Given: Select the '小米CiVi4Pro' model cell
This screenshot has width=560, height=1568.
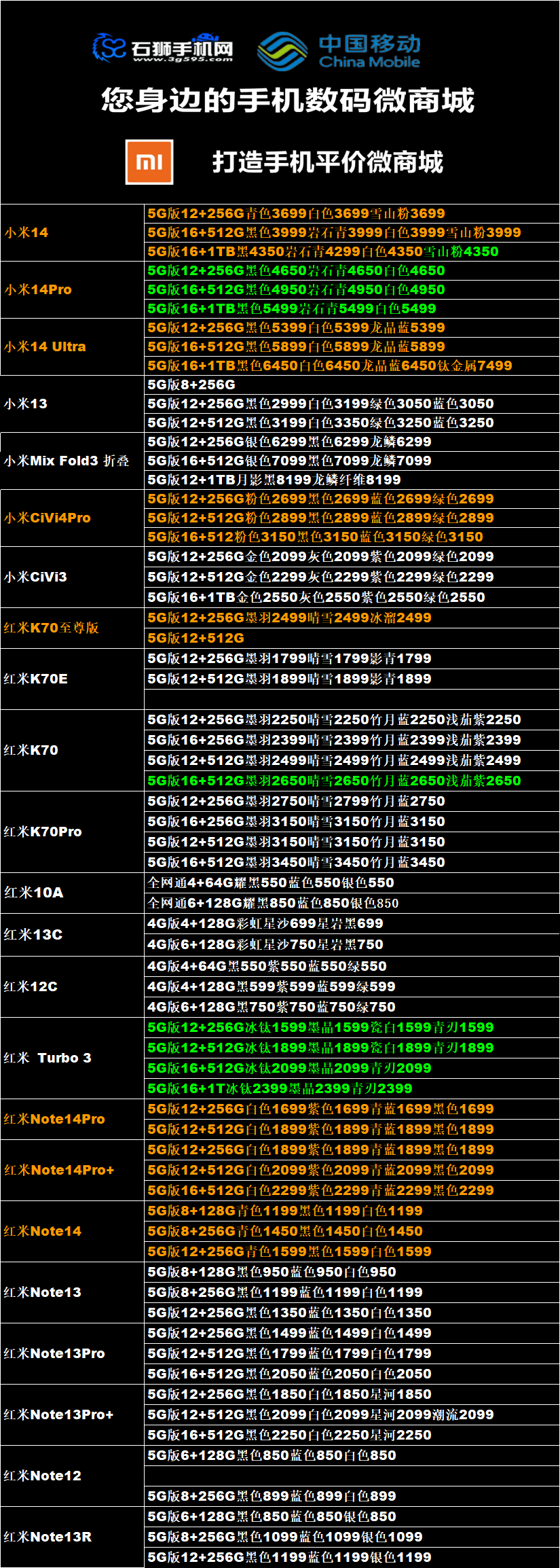Looking at the screenshot, I should pos(72,518).
